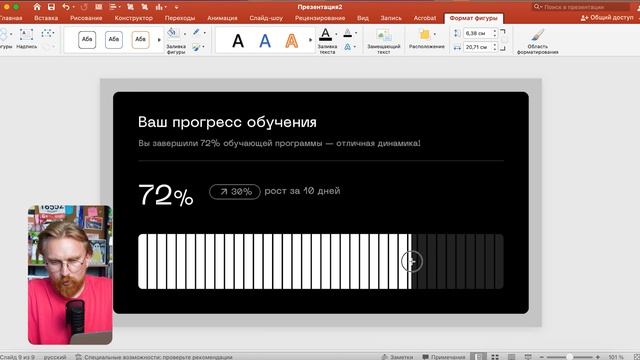Click the width stepper arrows
Image resolution: width=640 pixels, height=360 pixels.
point(495,47)
